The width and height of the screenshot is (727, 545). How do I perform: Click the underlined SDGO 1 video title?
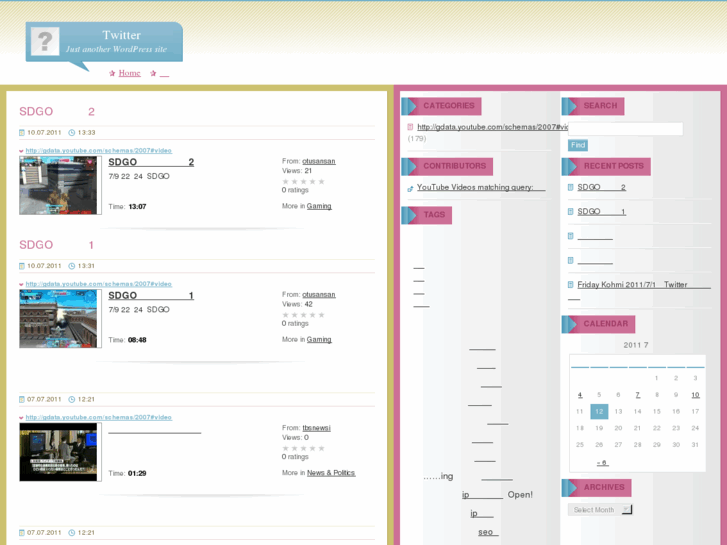coord(151,295)
